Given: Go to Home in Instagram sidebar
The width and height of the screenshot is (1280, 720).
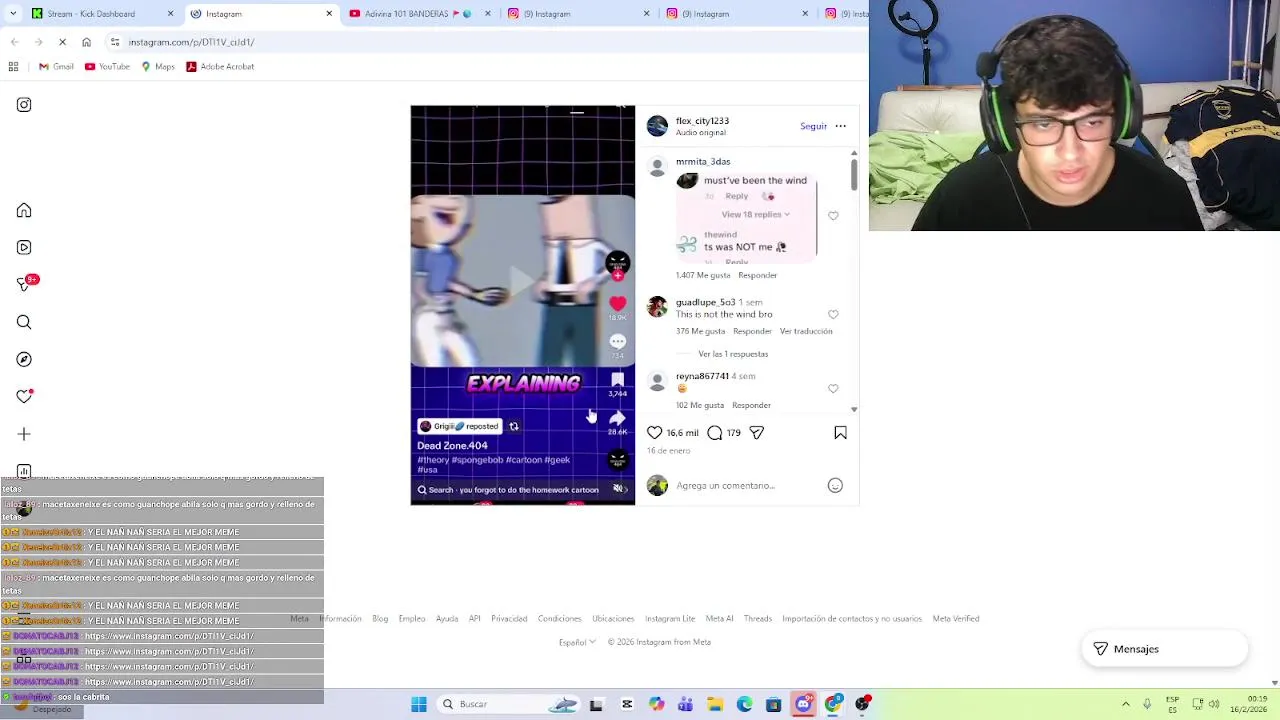Looking at the screenshot, I should pos(24,211).
